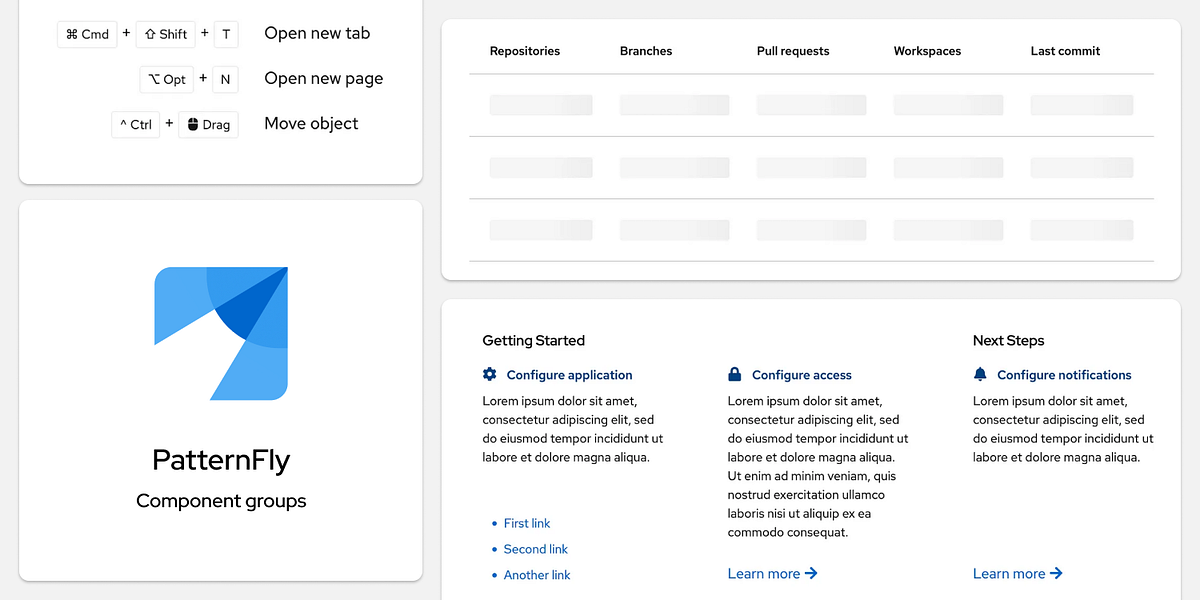Open Another link in the Getting Started card
The image size is (1200, 600).
537,575
